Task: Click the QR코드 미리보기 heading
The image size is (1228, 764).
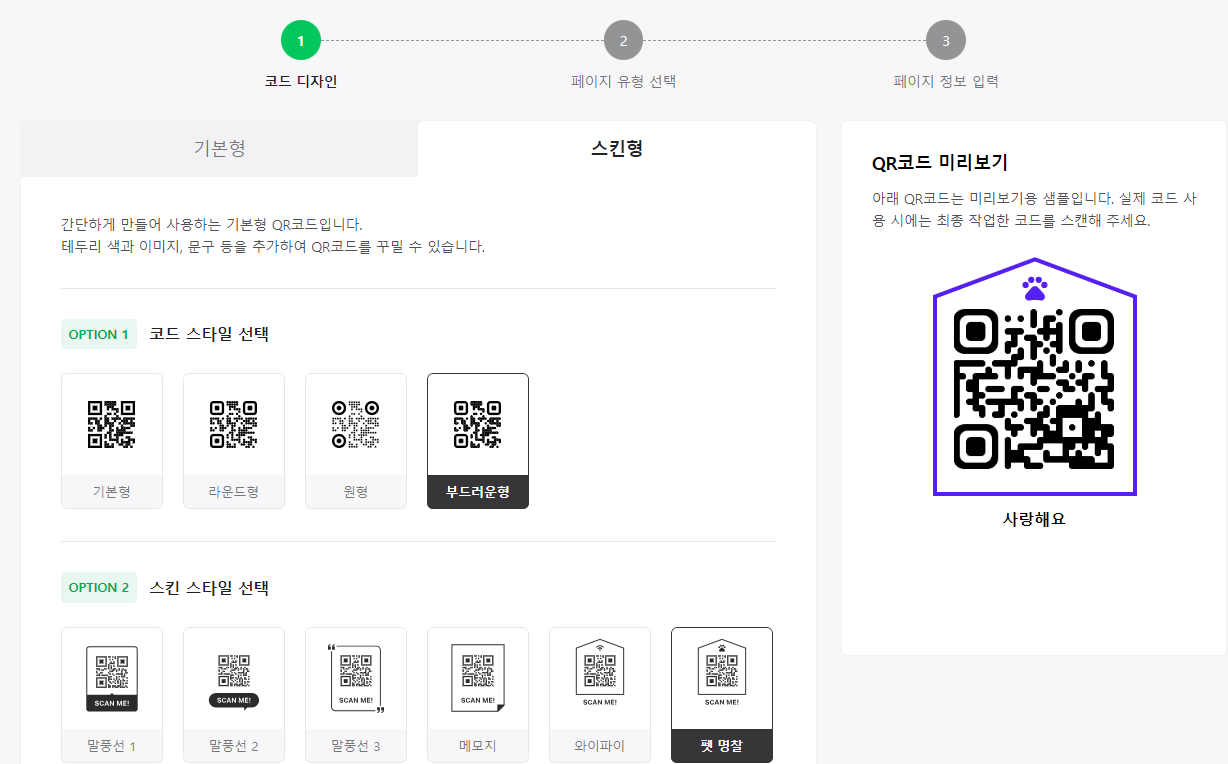Action: [940, 163]
